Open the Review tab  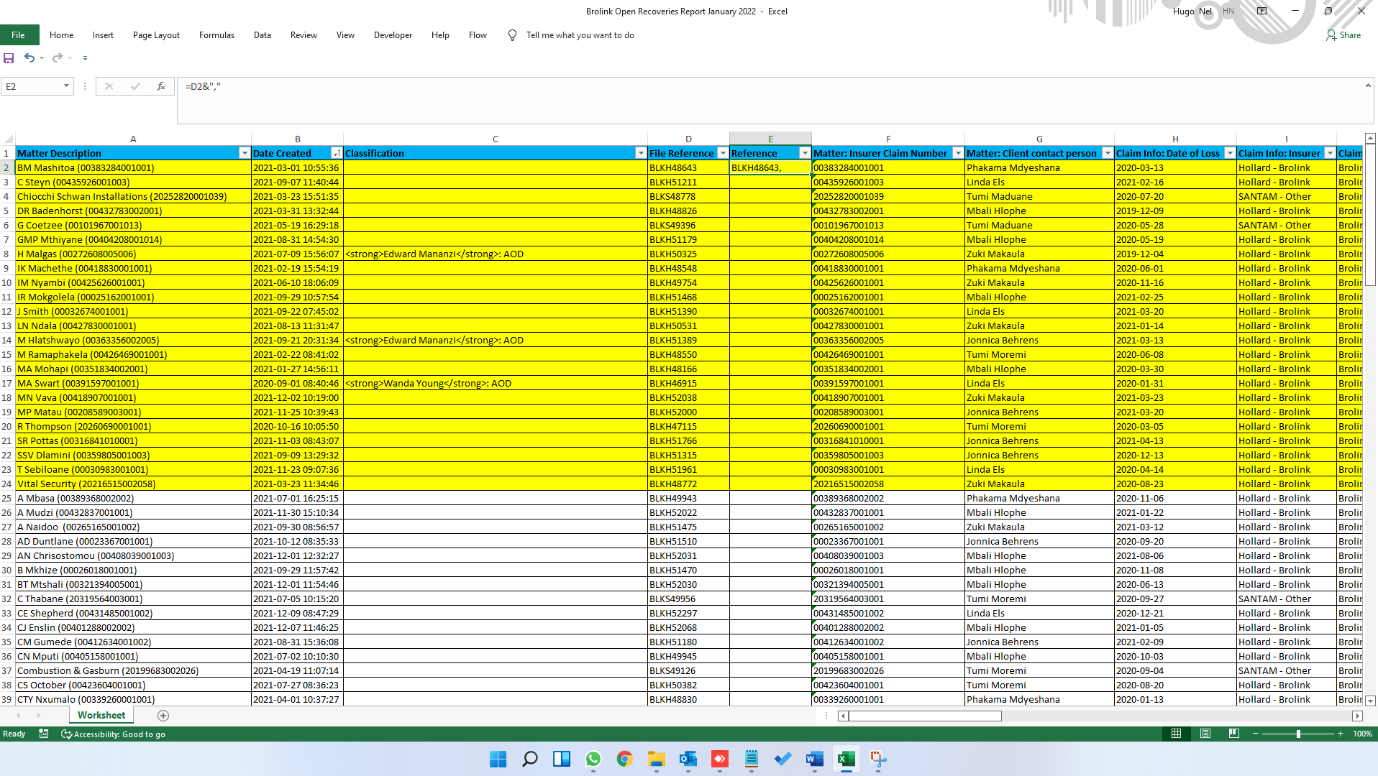[x=303, y=35]
